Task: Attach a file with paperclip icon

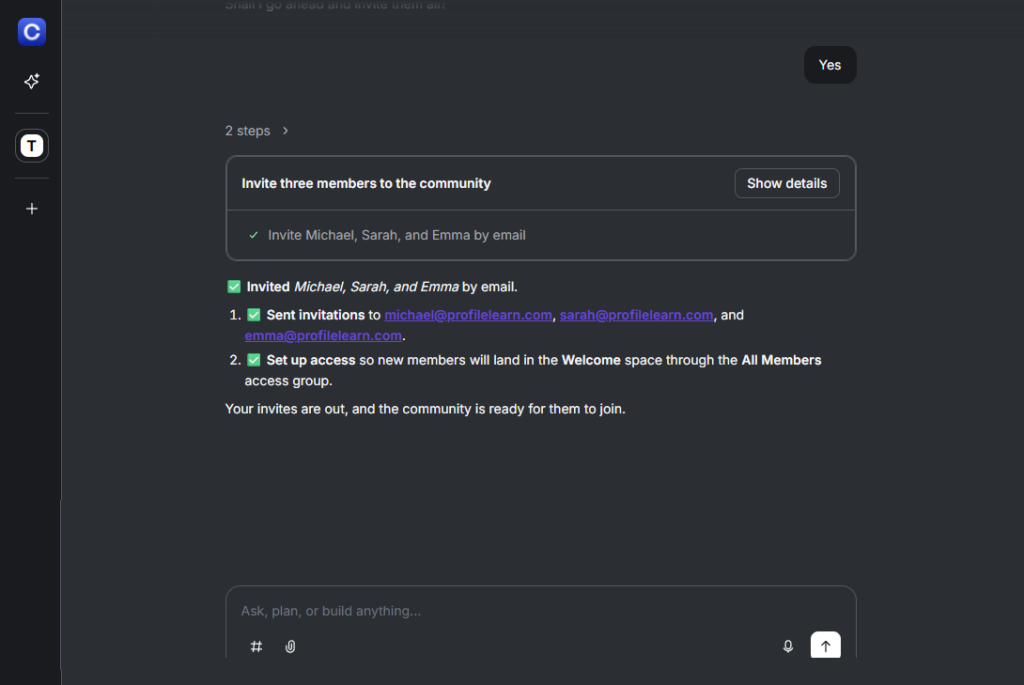Action: (291, 646)
